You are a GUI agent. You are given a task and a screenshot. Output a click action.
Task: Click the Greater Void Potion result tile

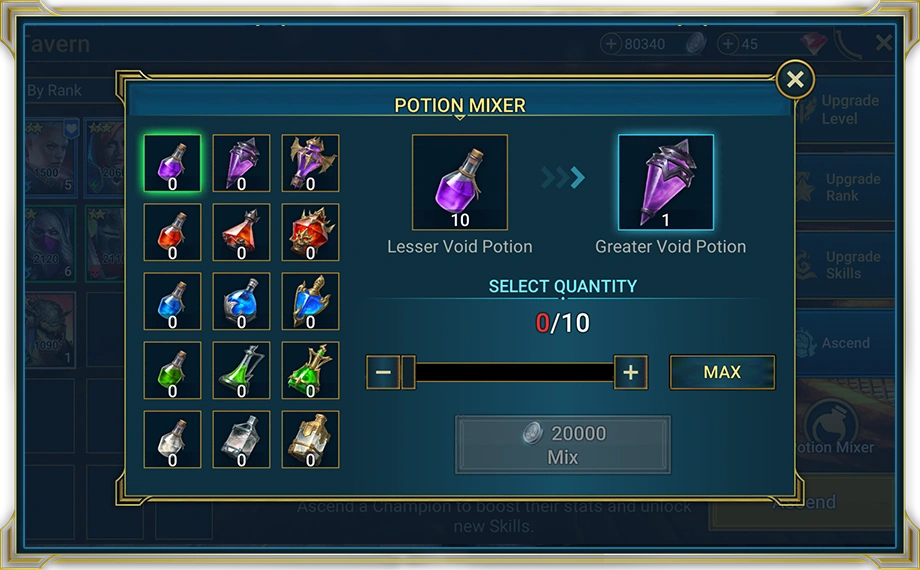(666, 182)
